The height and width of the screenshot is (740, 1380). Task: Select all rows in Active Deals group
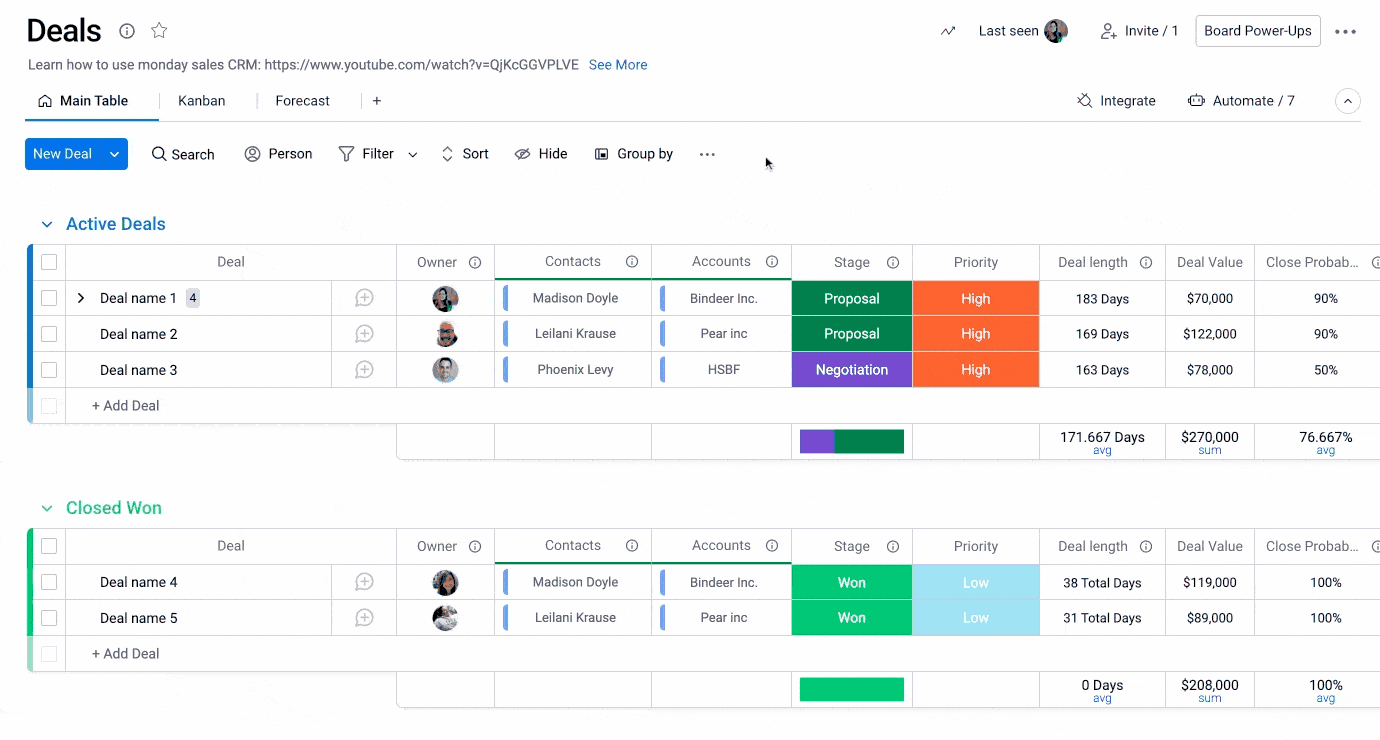coord(48,261)
